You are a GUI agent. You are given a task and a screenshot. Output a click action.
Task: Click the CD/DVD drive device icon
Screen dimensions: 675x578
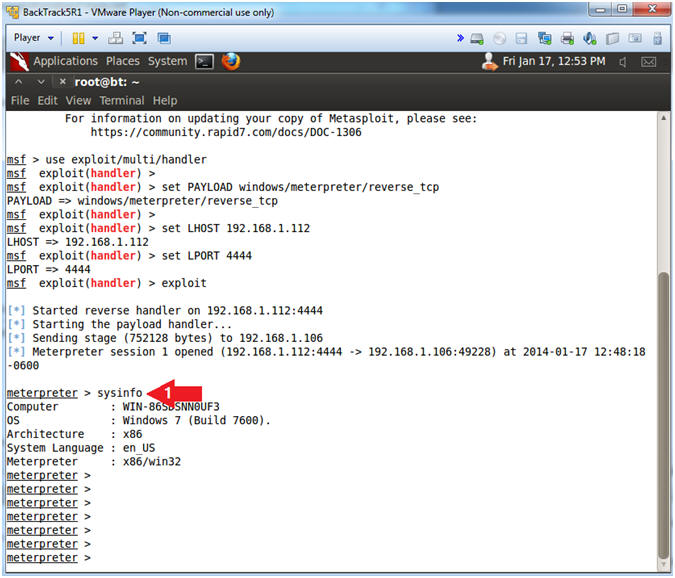click(499, 39)
